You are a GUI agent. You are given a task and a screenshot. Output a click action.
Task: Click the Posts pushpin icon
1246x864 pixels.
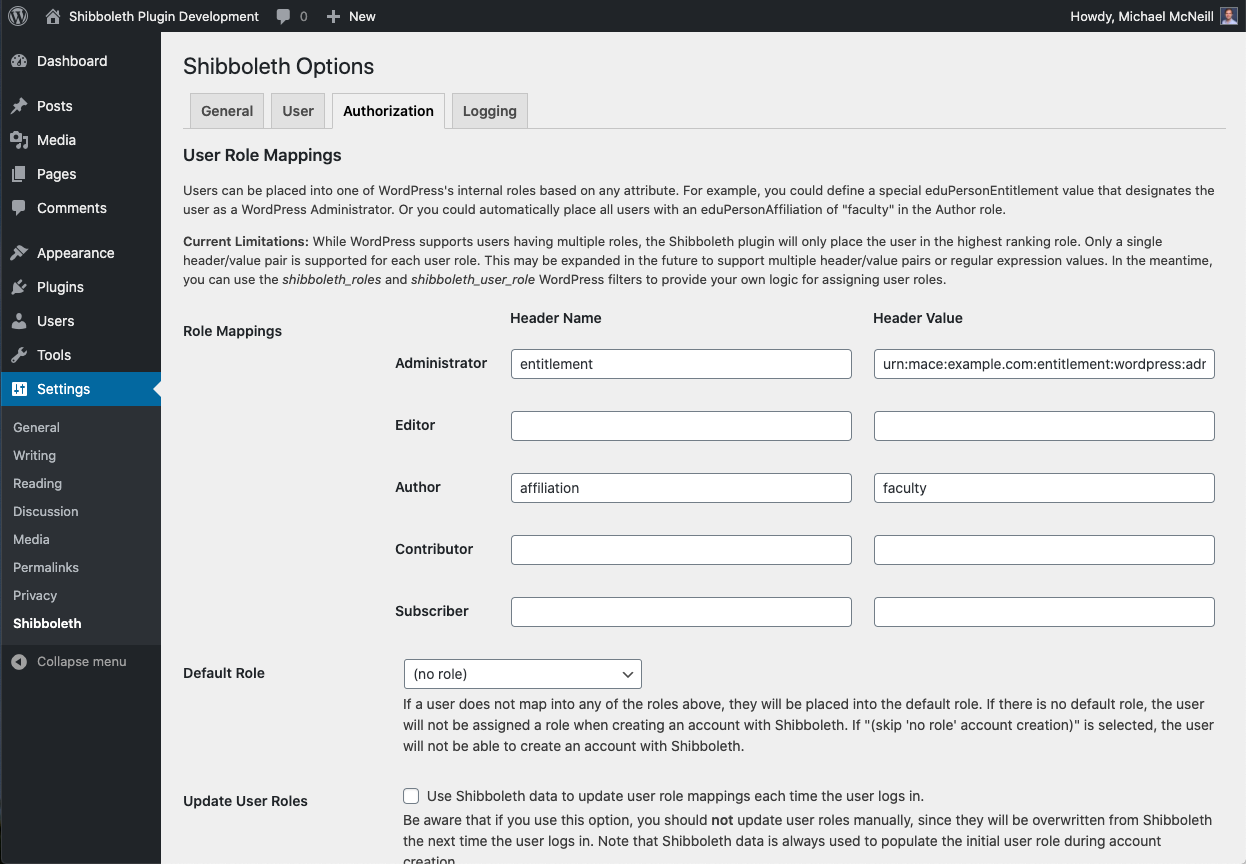19,106
